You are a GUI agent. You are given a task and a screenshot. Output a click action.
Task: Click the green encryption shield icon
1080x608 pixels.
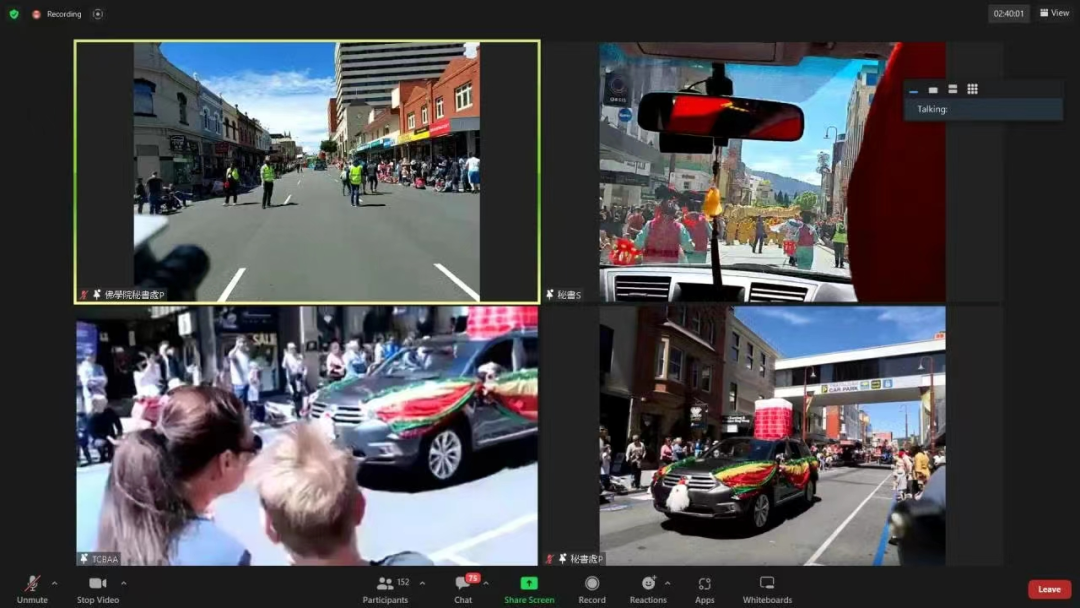[13, 14]
